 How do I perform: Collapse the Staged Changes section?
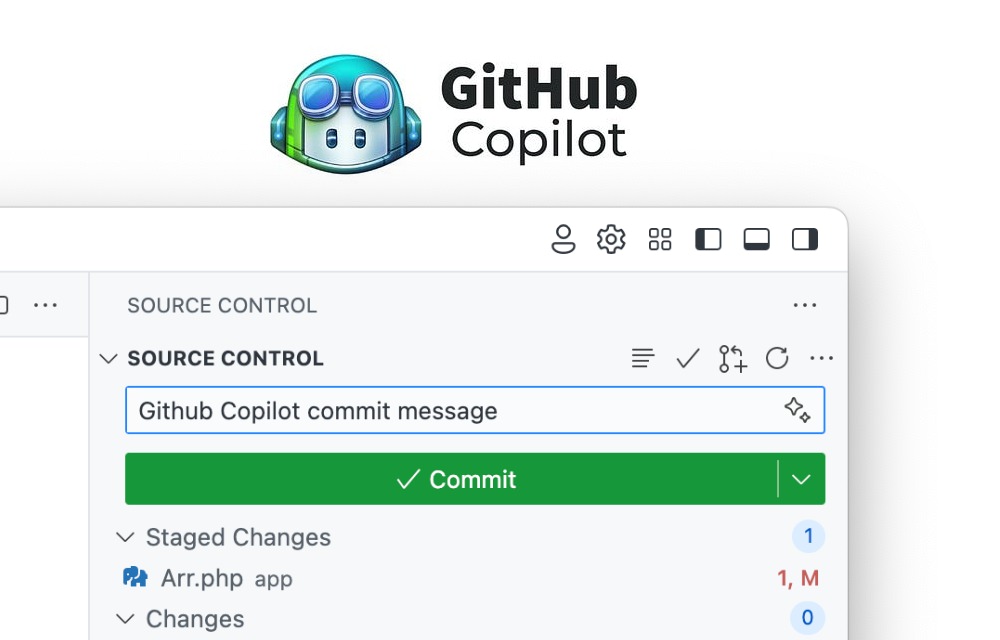pyautogui.click(x=126, y=537)
